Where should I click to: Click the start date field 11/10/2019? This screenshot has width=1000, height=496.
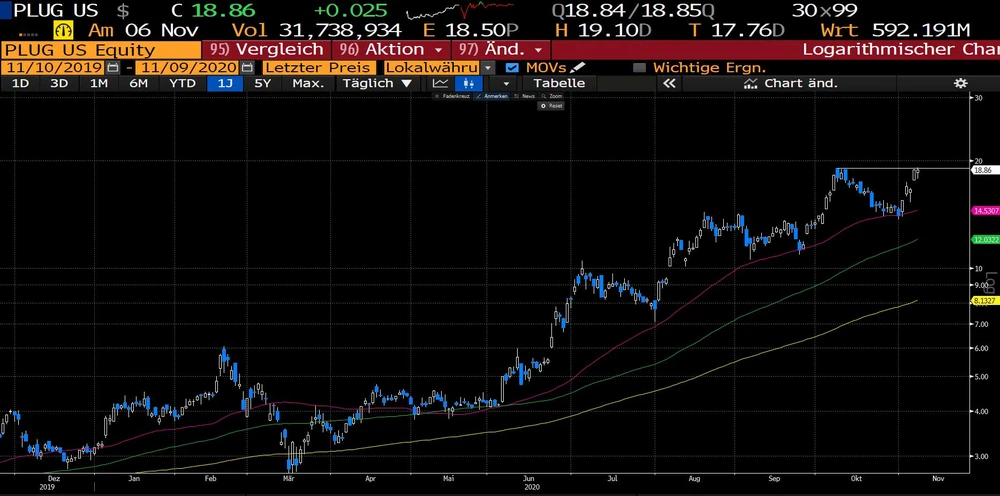pyautogui.click(x=53, y=68)
